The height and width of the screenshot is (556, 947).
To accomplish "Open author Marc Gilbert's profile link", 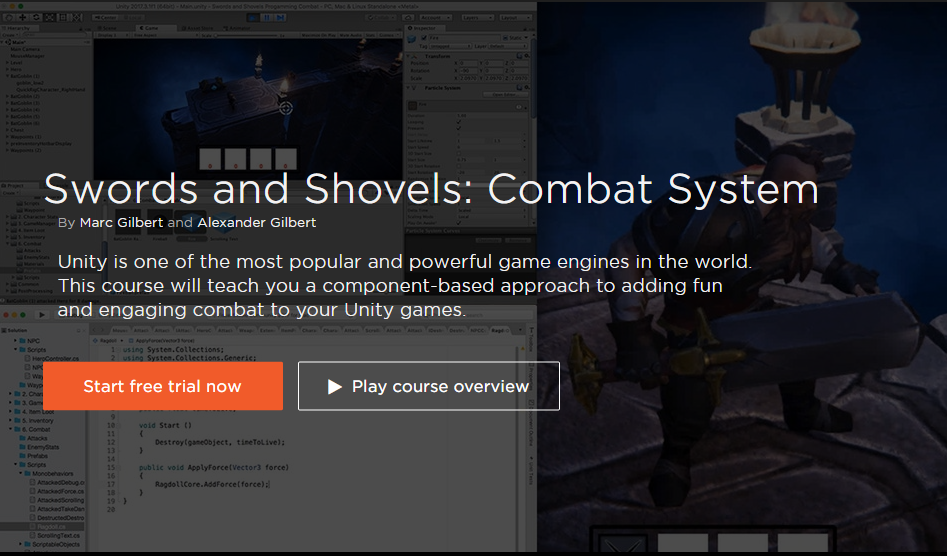I will pyautogui.click(x=121, y=223).
